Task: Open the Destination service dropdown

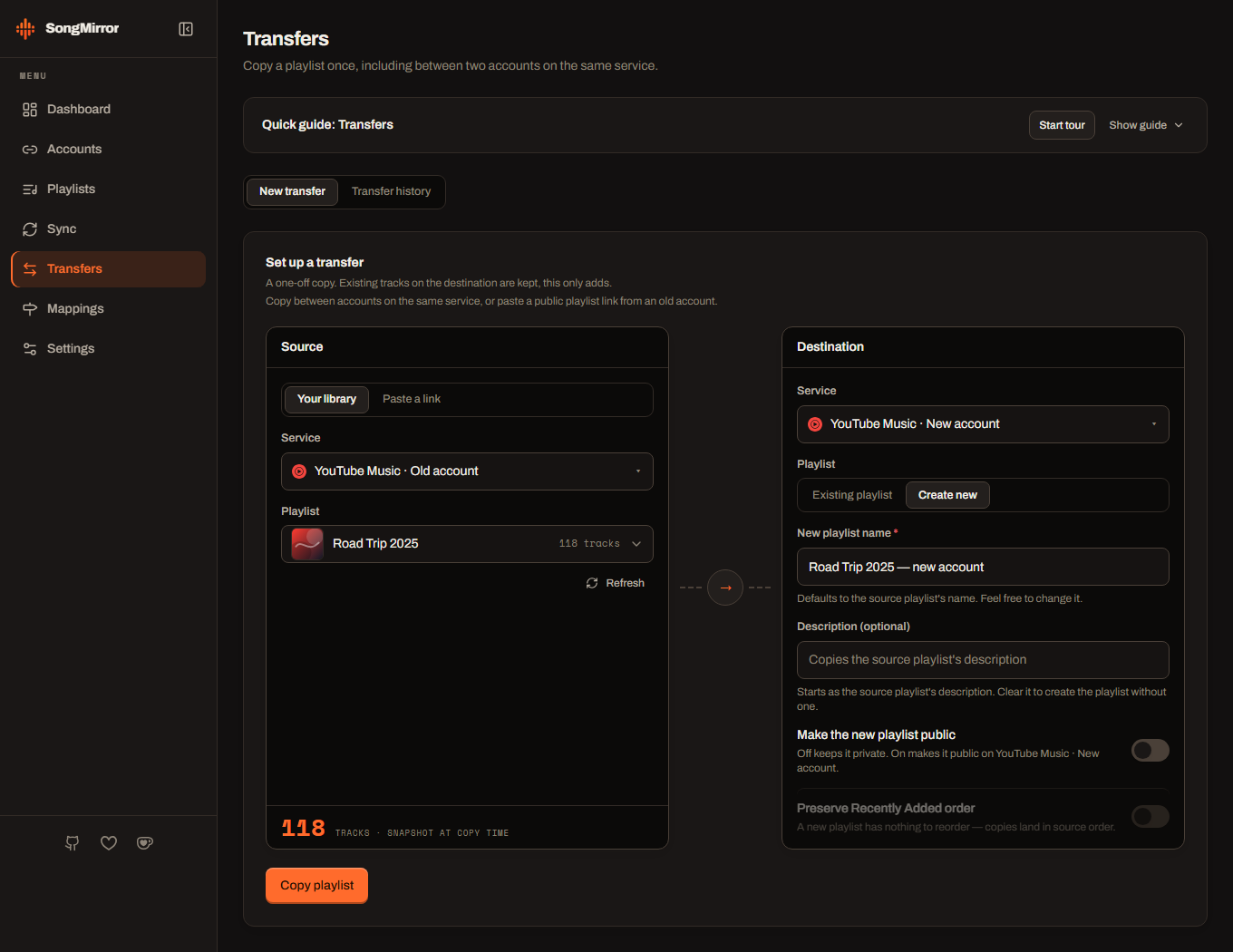Action: (x=983, y=424)
